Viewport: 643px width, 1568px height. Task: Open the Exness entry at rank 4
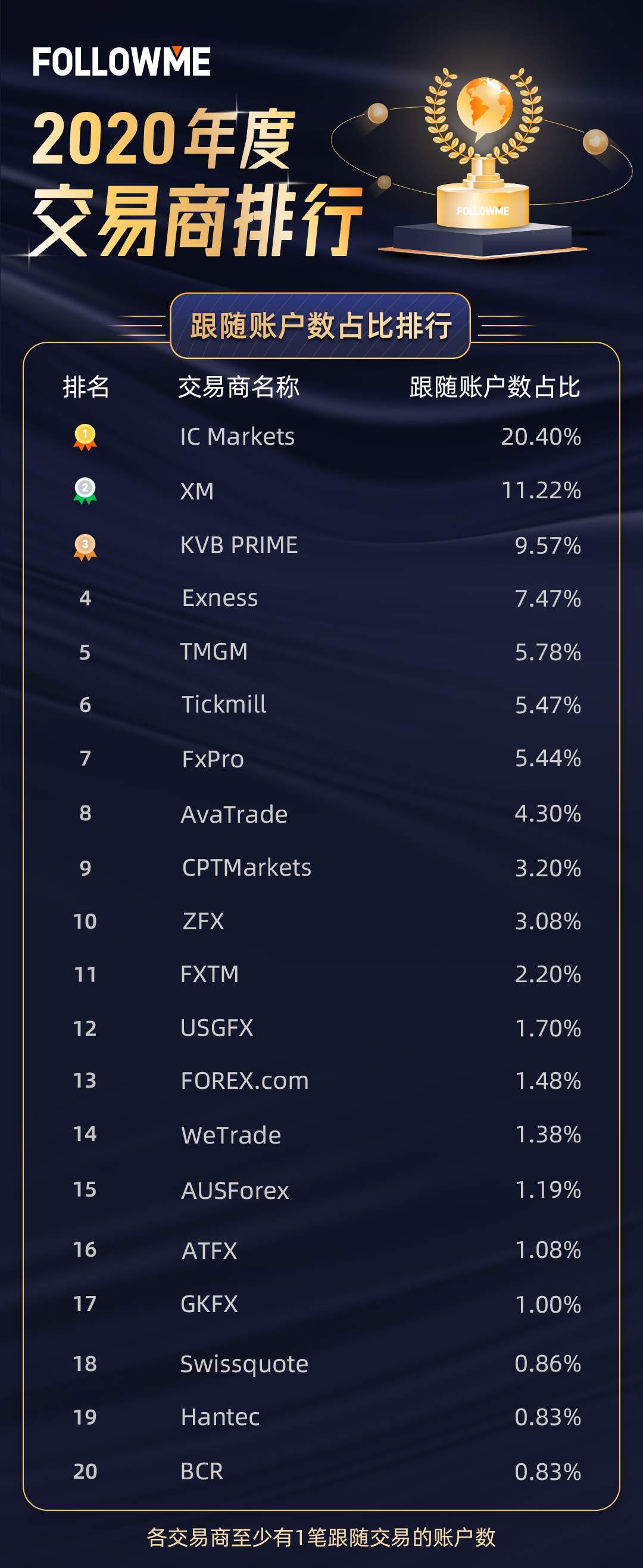[220, 598]
